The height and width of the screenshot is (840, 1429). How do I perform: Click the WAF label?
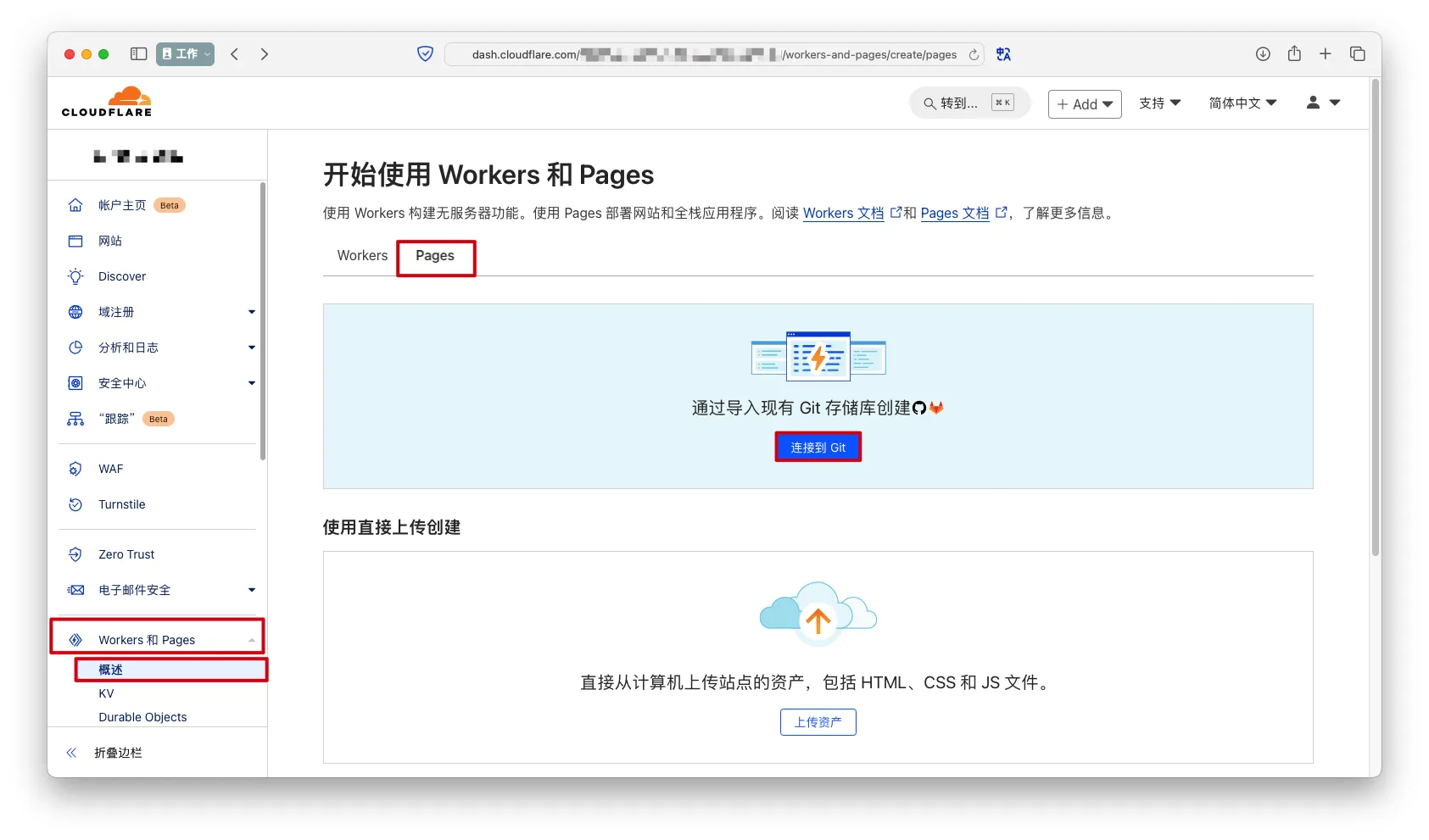coord(111,469)
